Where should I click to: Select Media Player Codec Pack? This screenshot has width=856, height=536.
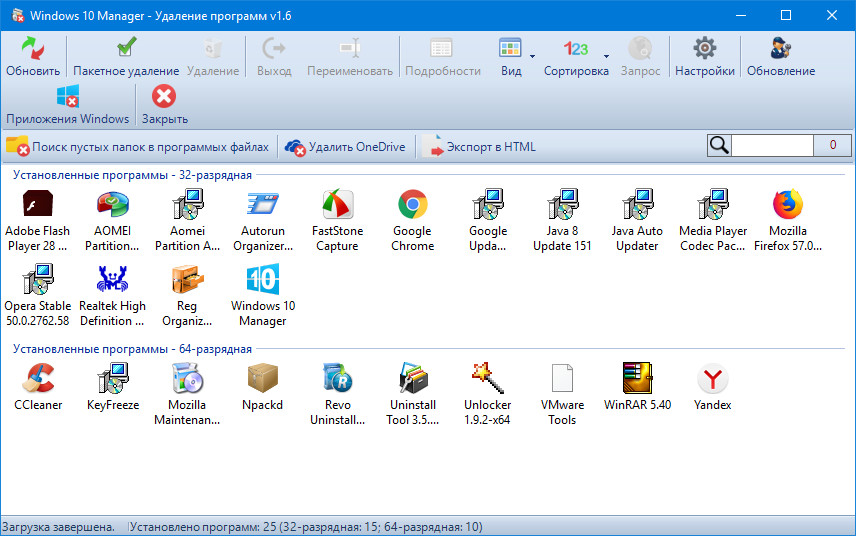coord(712,221)
